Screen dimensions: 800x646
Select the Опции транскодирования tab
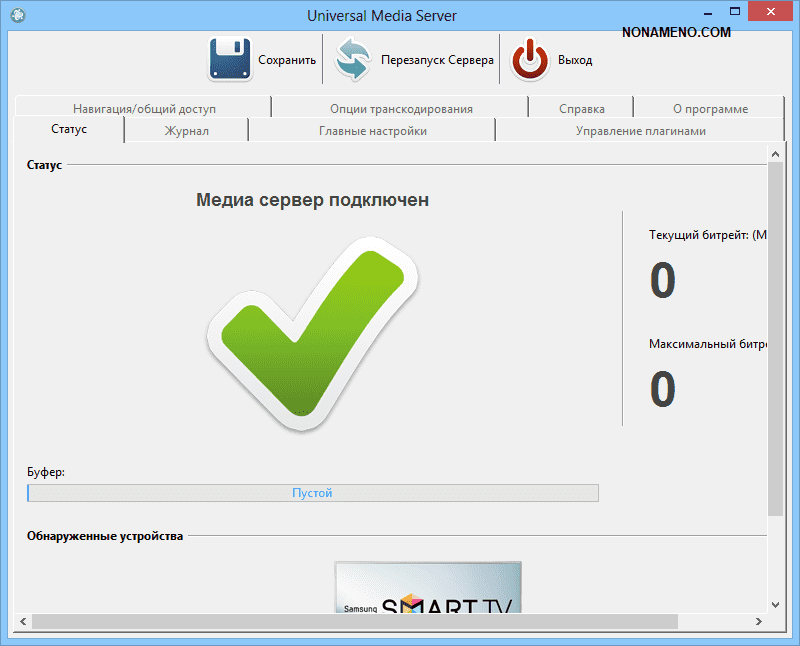(x=400, y=108)
